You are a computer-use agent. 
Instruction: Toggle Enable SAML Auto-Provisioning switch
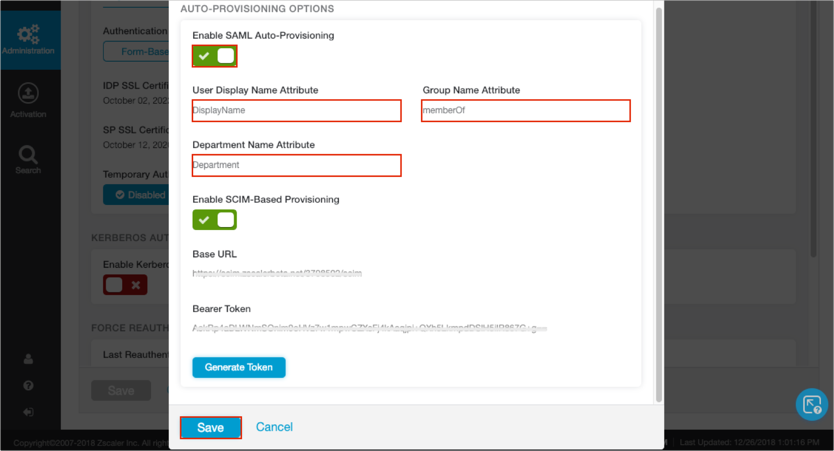point(215,56)
